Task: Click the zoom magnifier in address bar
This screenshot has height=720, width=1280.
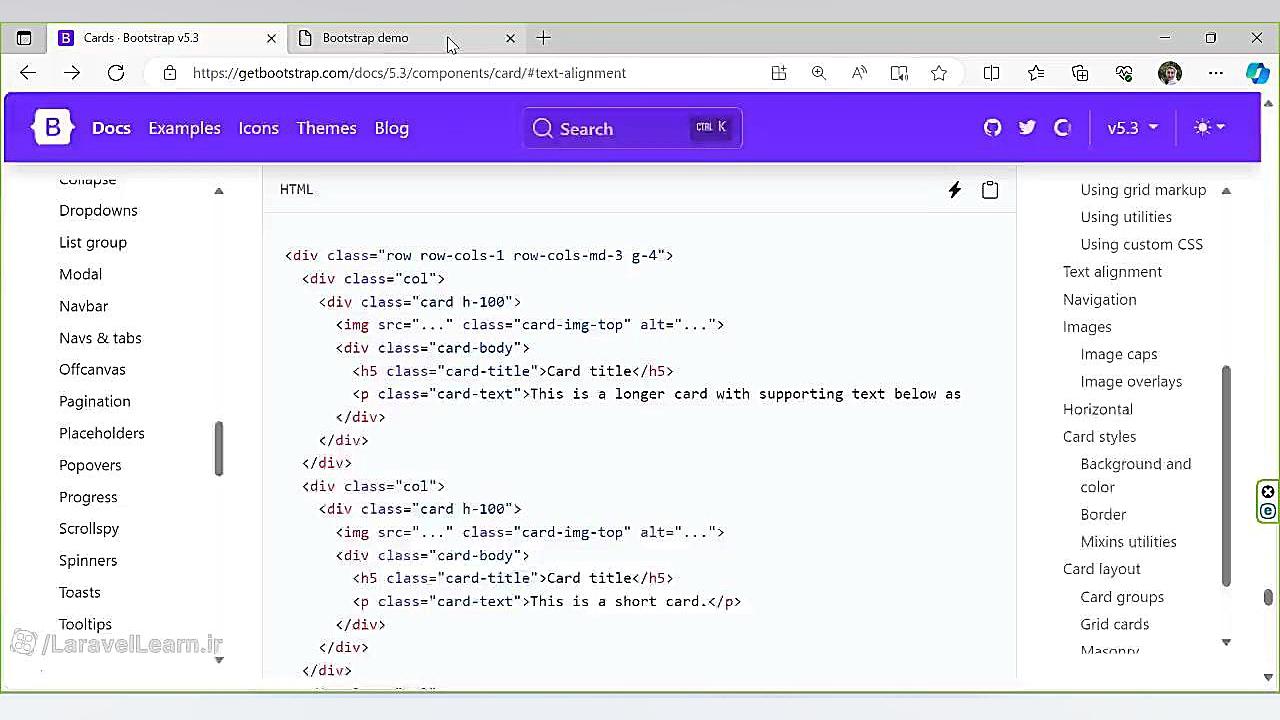Action: (x=819, y=73)
